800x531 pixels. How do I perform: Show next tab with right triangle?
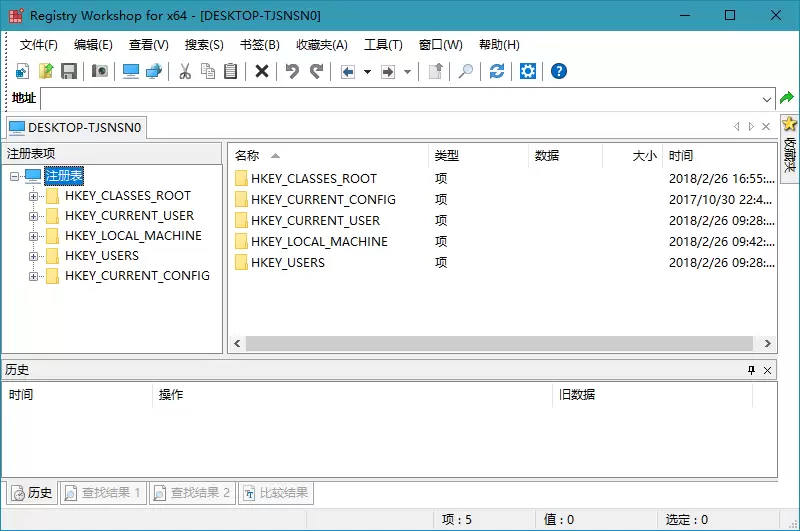[x=751, y=127]
